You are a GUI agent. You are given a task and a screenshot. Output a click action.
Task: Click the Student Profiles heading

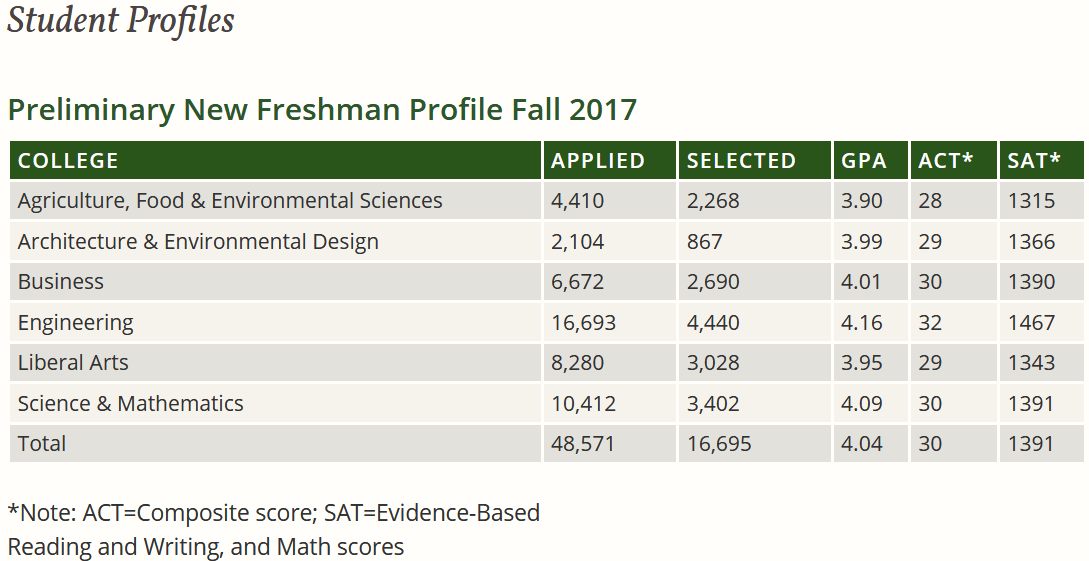click(x=121, y=20)
